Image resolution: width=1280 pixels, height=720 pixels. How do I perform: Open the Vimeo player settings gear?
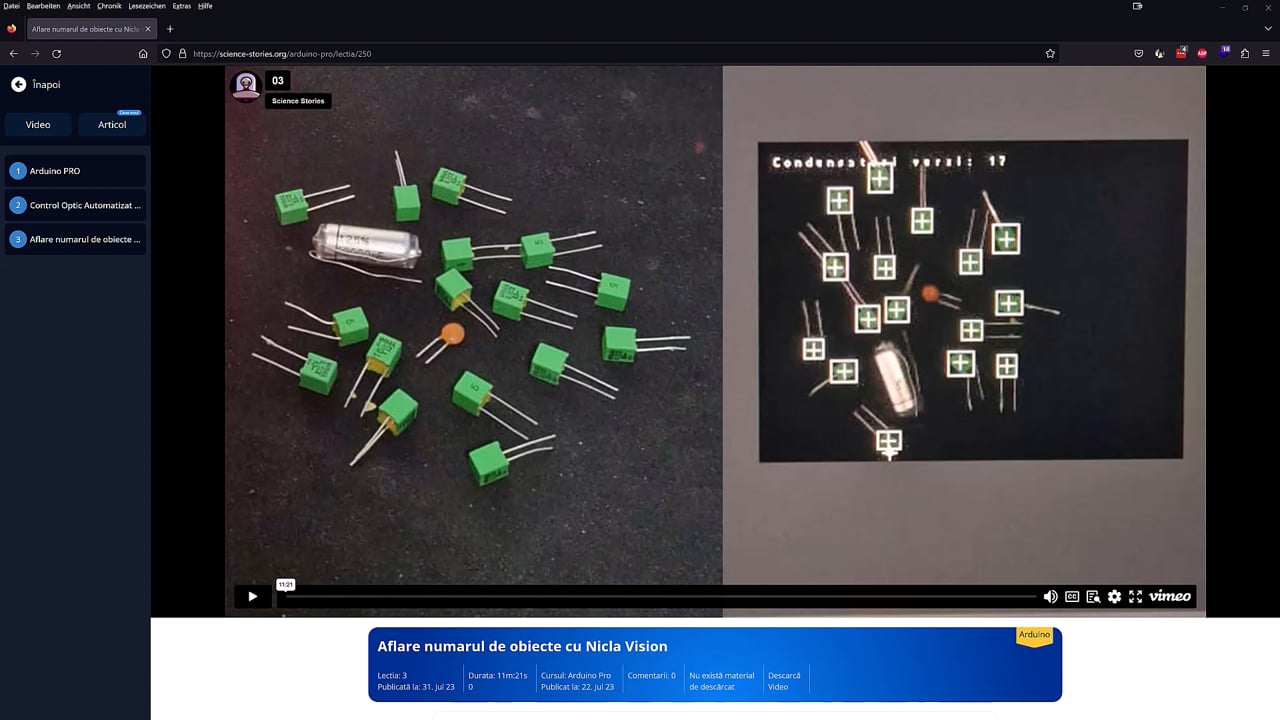click(x=1114, y=597)
